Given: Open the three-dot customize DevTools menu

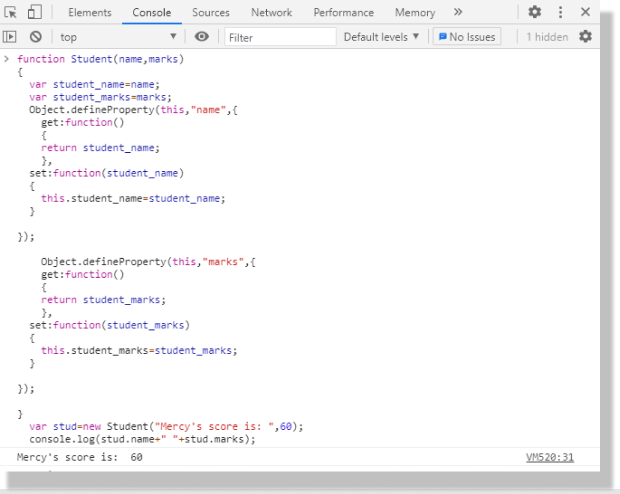Looking at the screenshot, I should 560,12.
